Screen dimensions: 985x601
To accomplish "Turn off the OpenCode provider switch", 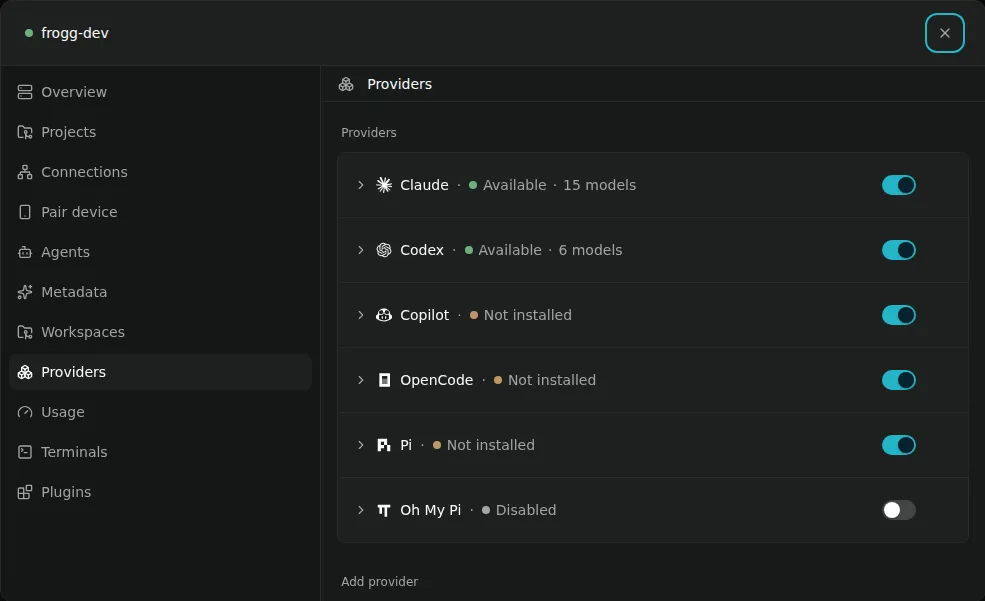I will click(898, 380).
